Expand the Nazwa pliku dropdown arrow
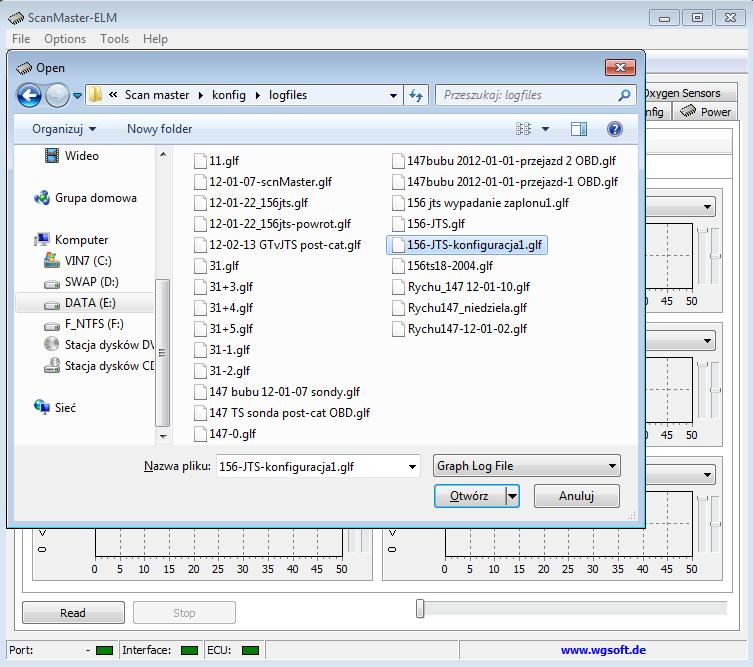This screenshot has width=753, height=667. pos(413,467)
